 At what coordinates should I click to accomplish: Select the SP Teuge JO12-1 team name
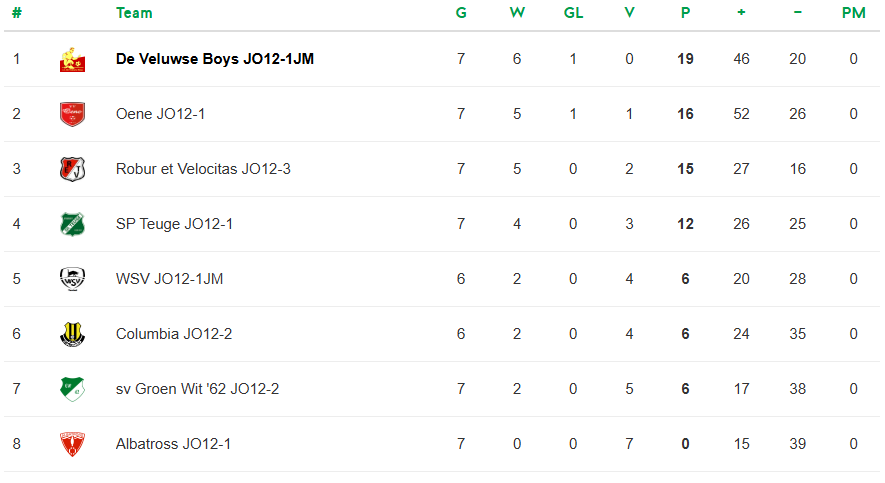coord(174,224)
